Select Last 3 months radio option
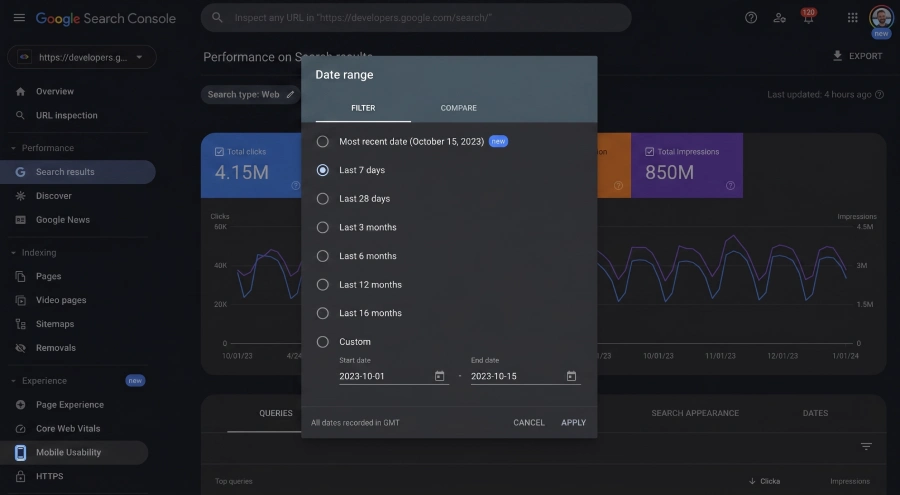Viewport: 900px width, 495px height. pyautogui.click(x=323, y=227)
